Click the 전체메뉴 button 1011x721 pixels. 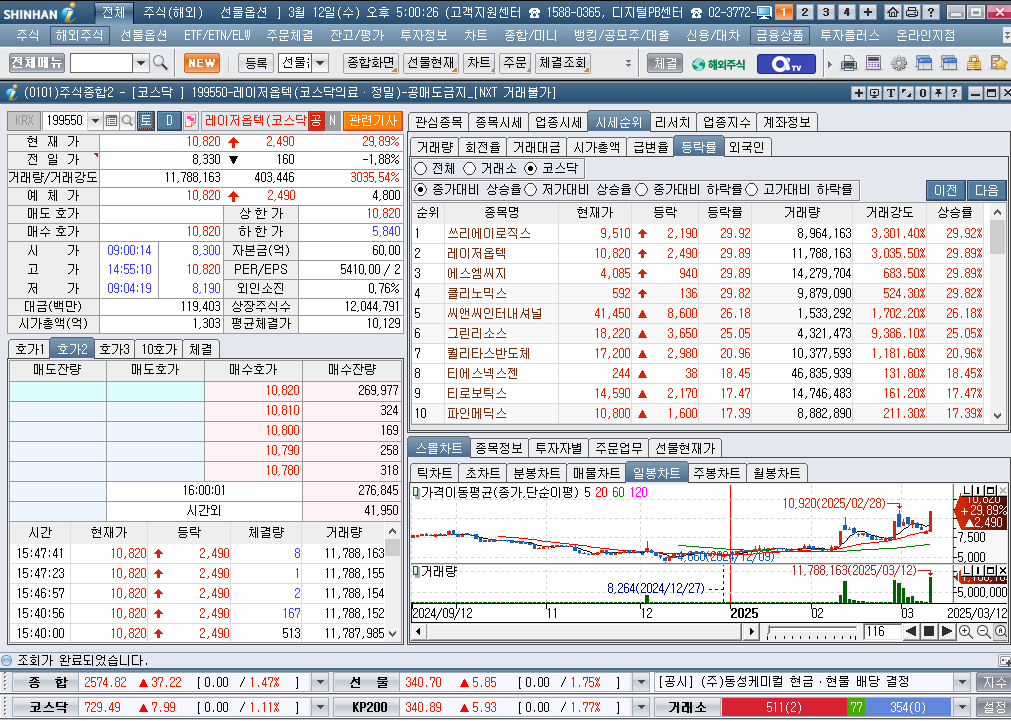pyautogui.click(x=37, y=63)
